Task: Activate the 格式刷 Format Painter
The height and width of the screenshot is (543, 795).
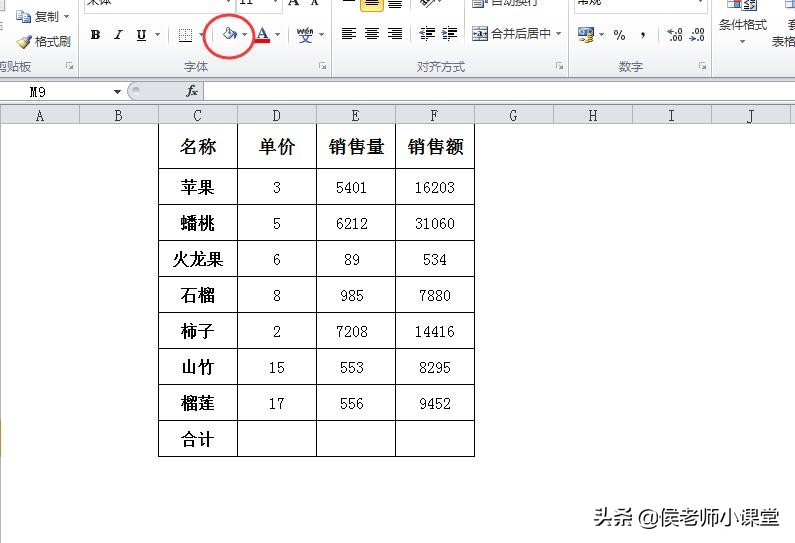Action: (x=44, y=42)
